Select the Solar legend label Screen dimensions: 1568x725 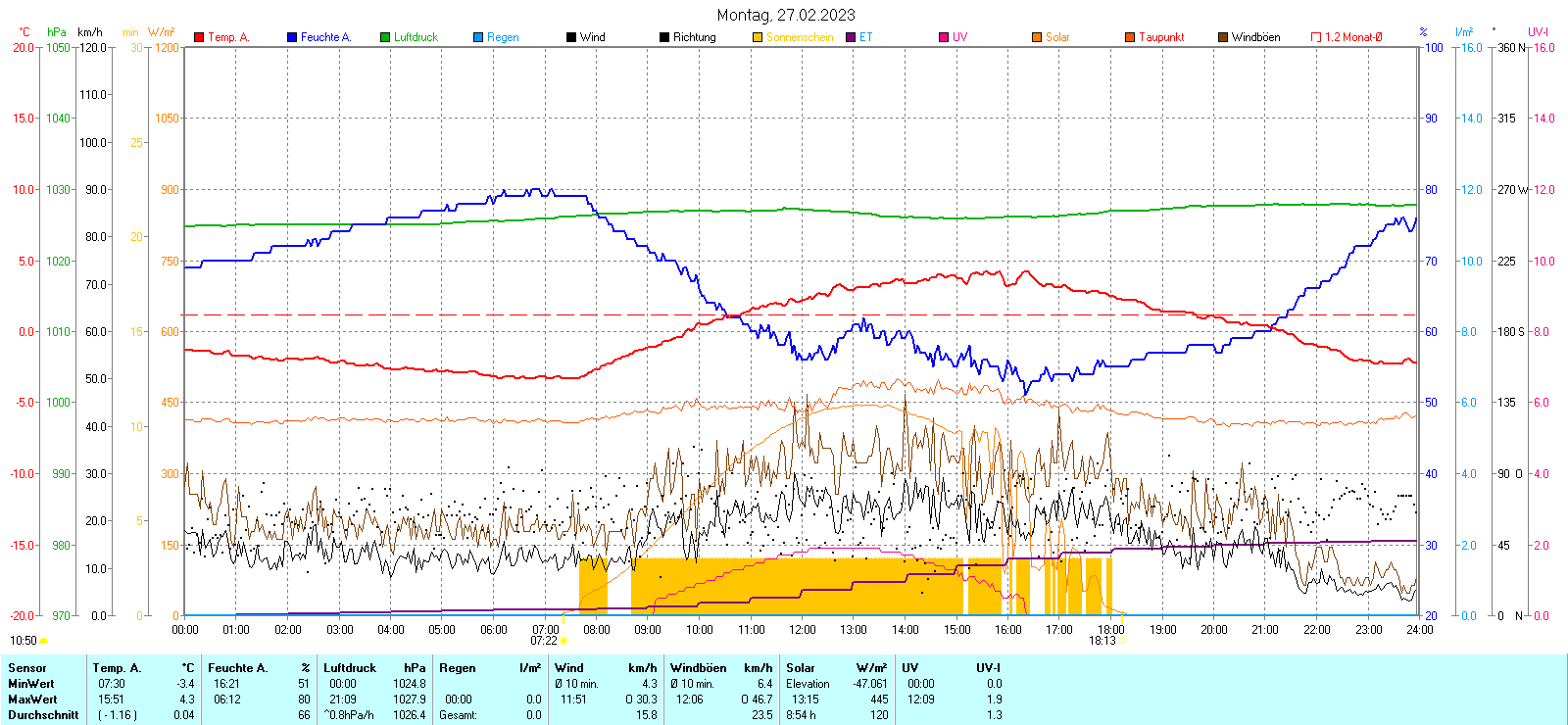(1057, 37)
